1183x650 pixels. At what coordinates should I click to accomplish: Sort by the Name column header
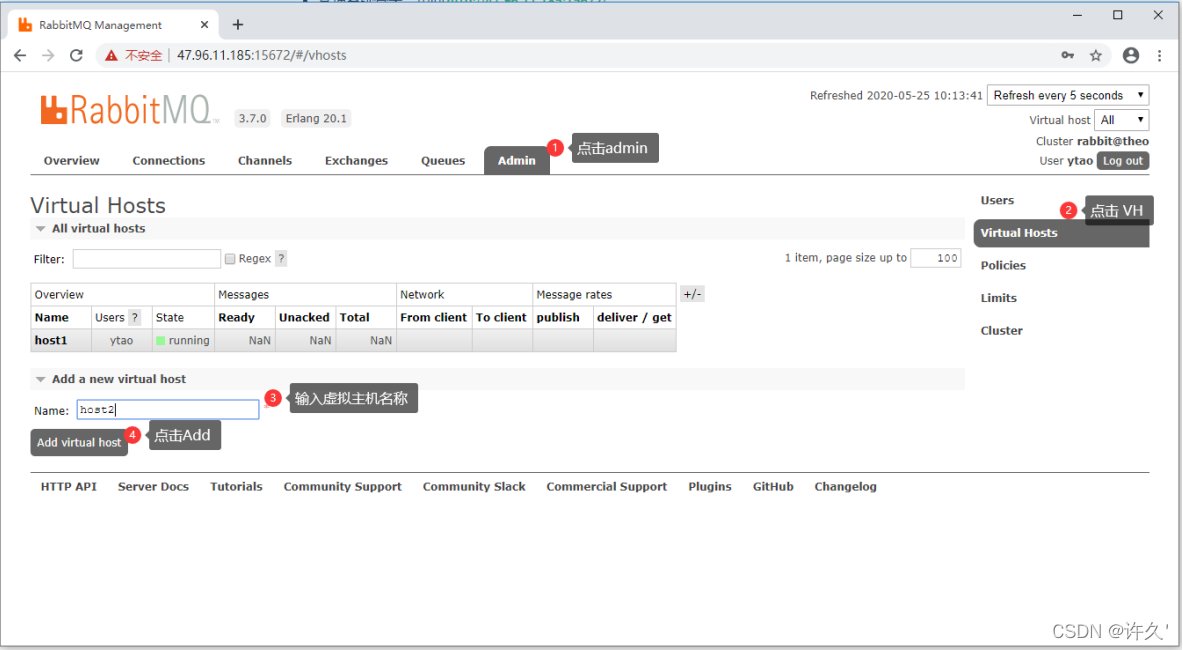(51, 317)
